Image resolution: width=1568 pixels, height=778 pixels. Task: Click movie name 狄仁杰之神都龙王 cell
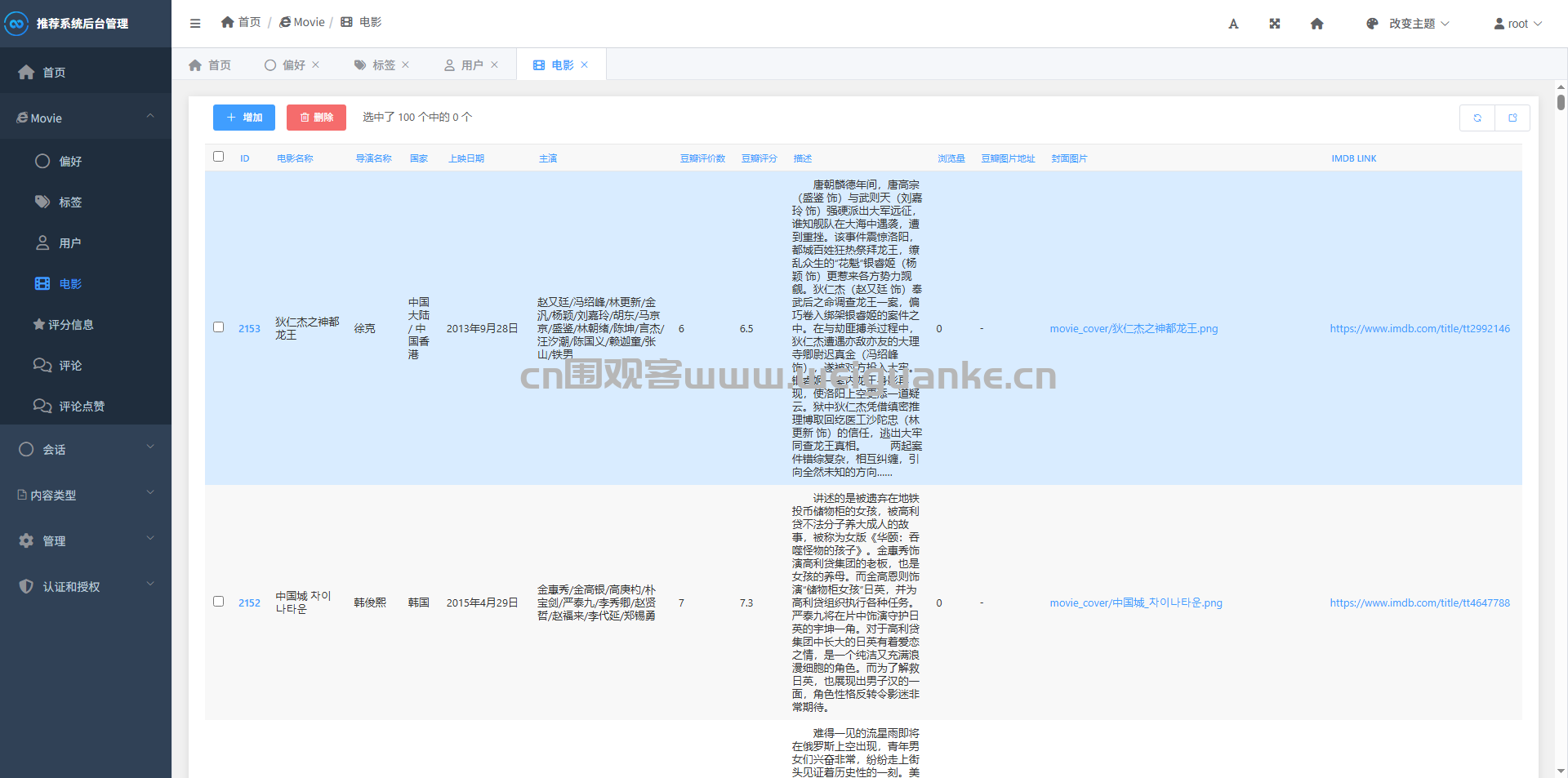(307, 328)
